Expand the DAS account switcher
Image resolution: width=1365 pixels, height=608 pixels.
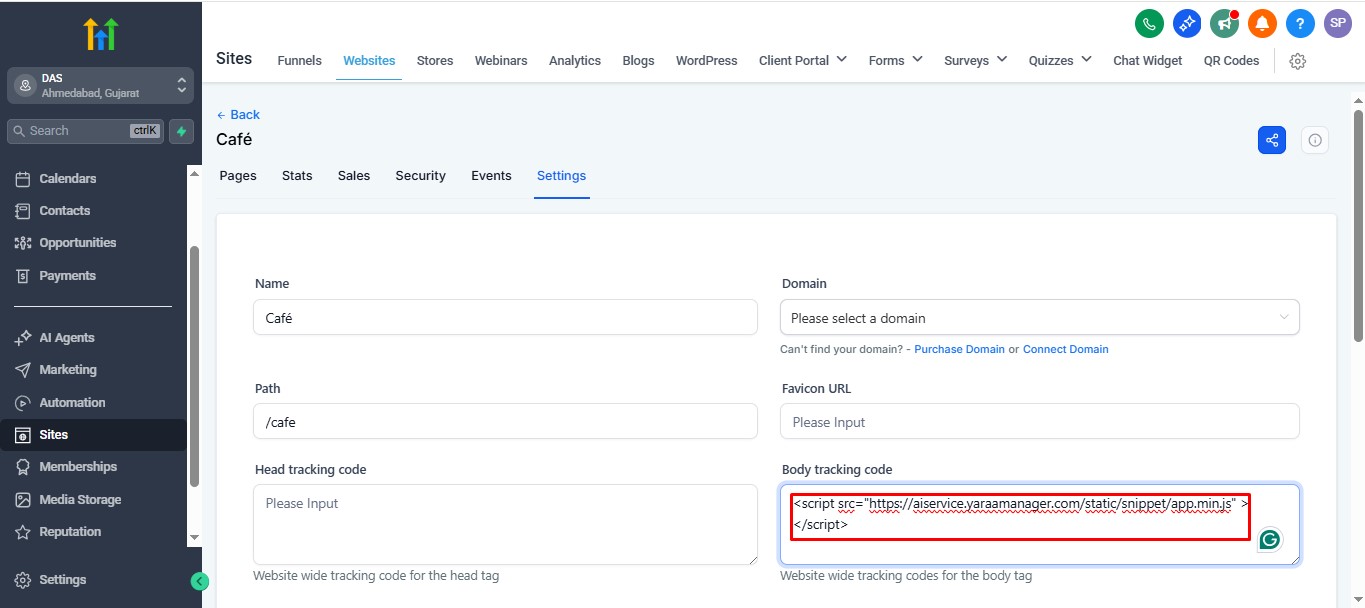tap(101, 86)
